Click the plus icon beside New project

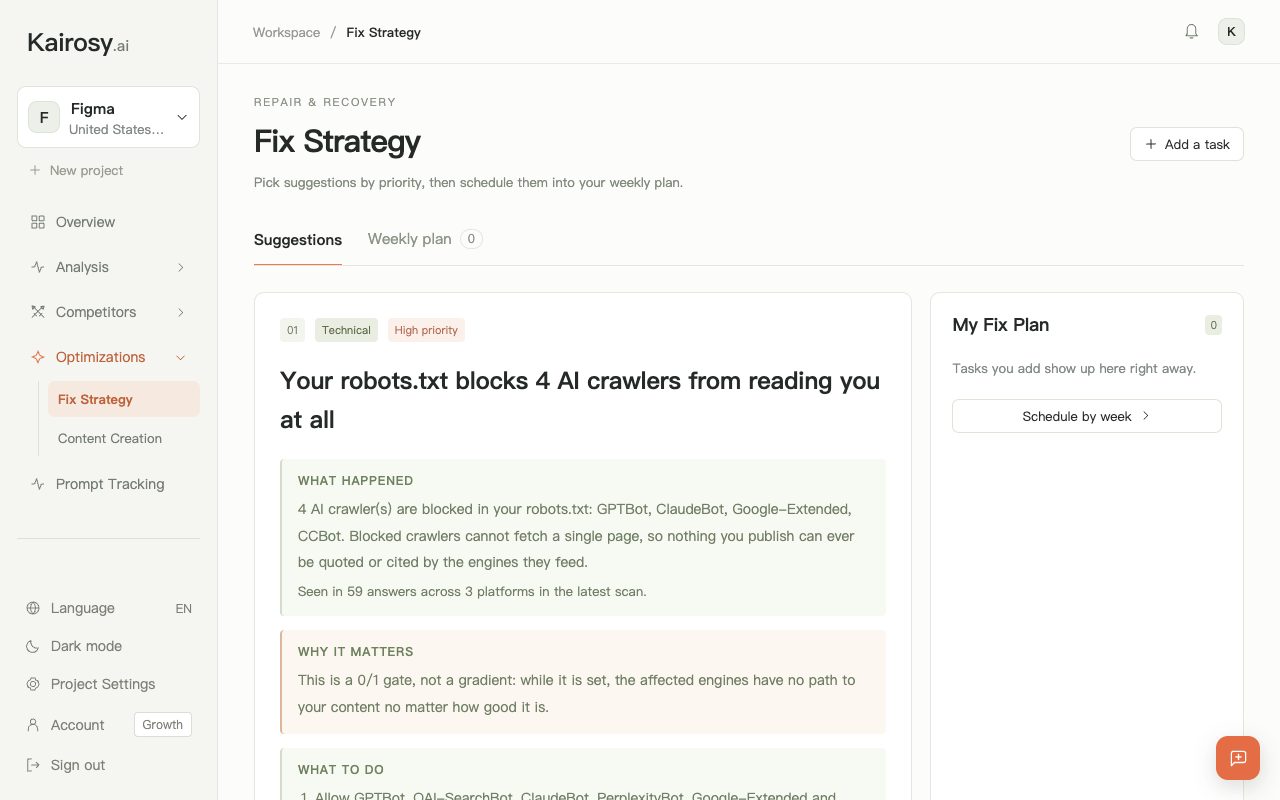[x=36, y=170]
